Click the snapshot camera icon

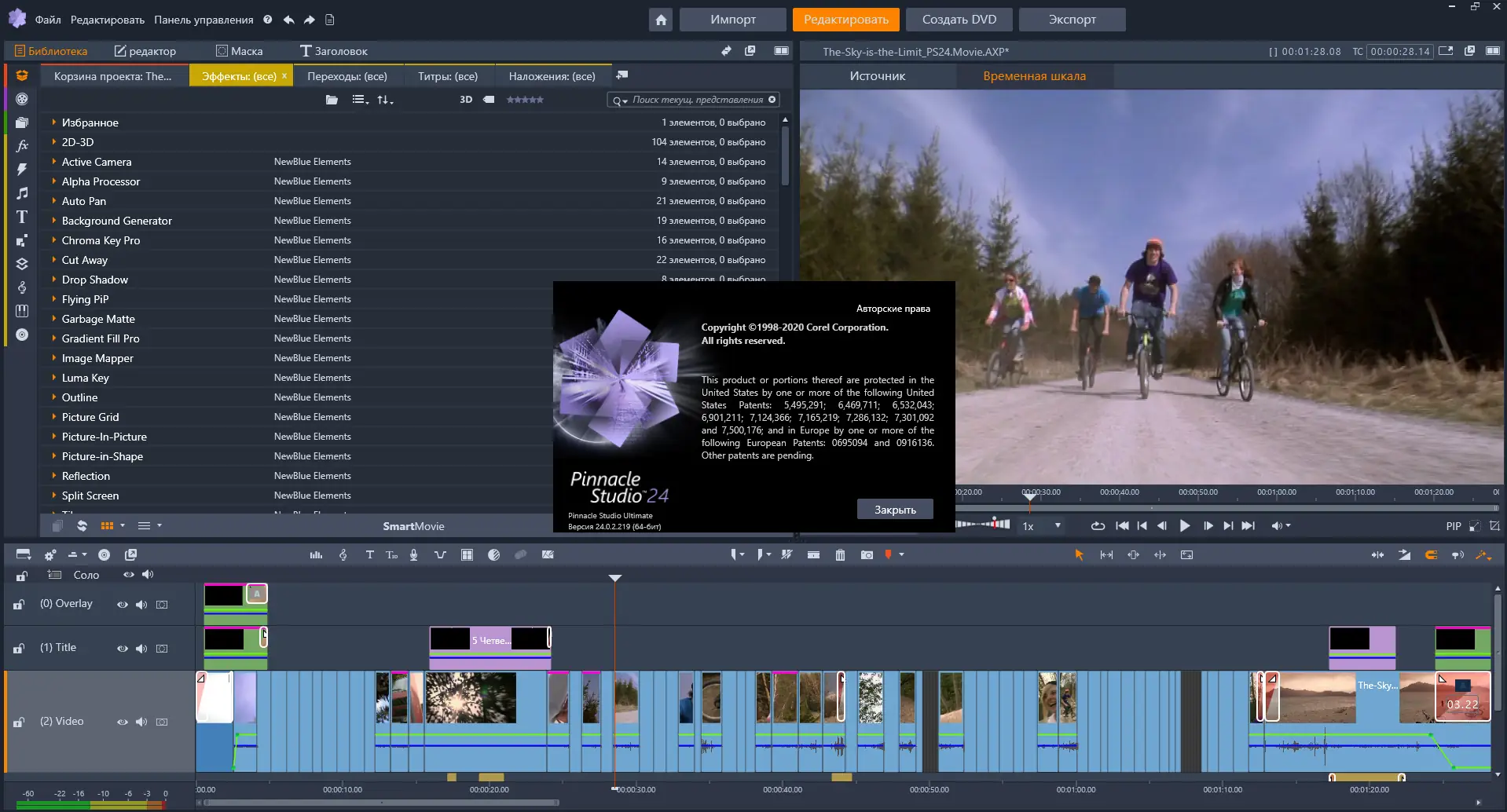click(x=867, y=555)
